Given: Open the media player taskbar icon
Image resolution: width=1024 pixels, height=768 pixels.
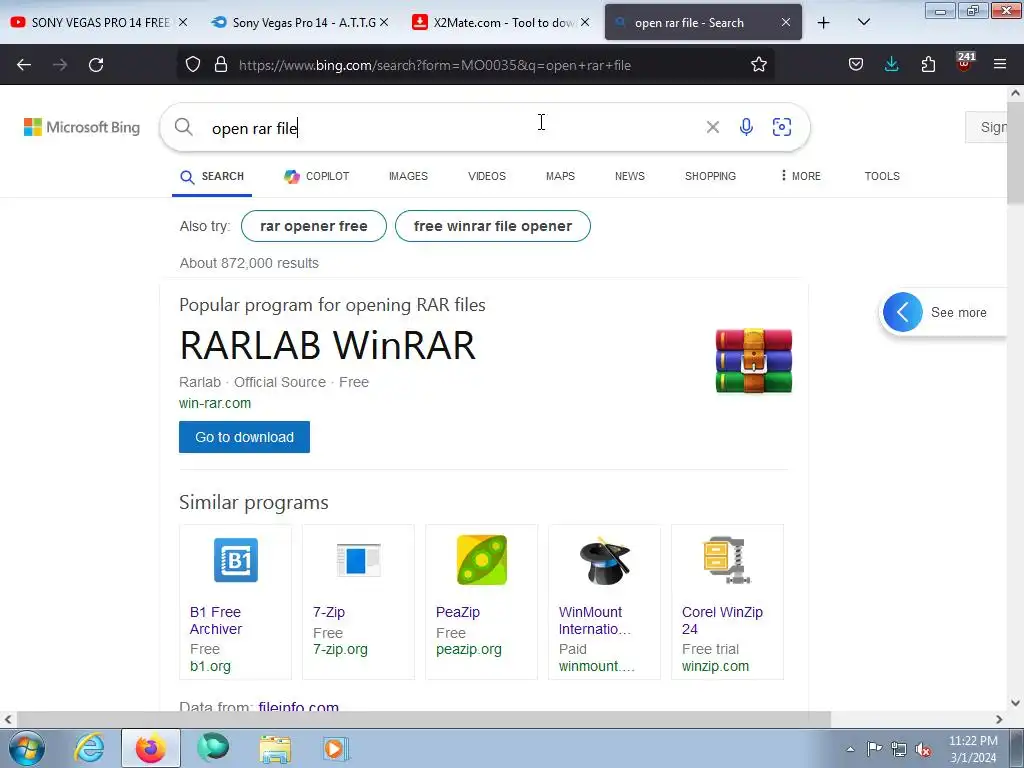Looking at the screenshot, I should coord(336,748).
